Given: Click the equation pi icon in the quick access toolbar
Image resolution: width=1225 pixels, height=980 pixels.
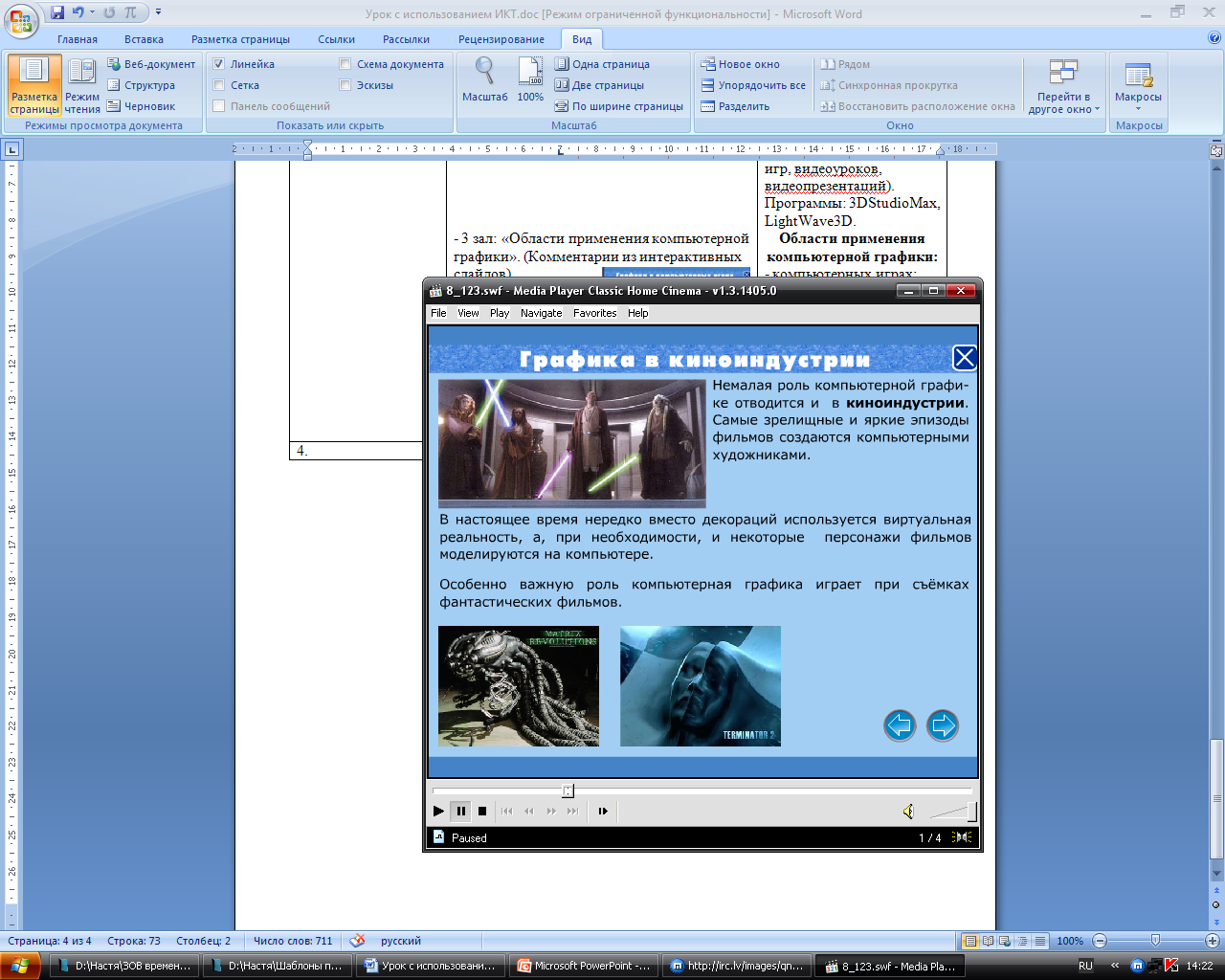Looking at the screenshot, I should [131, 13].
